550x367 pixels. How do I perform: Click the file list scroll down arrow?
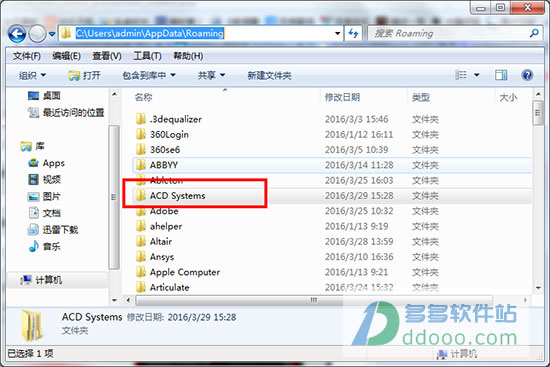pyautogui.click(x=538, y=288)
